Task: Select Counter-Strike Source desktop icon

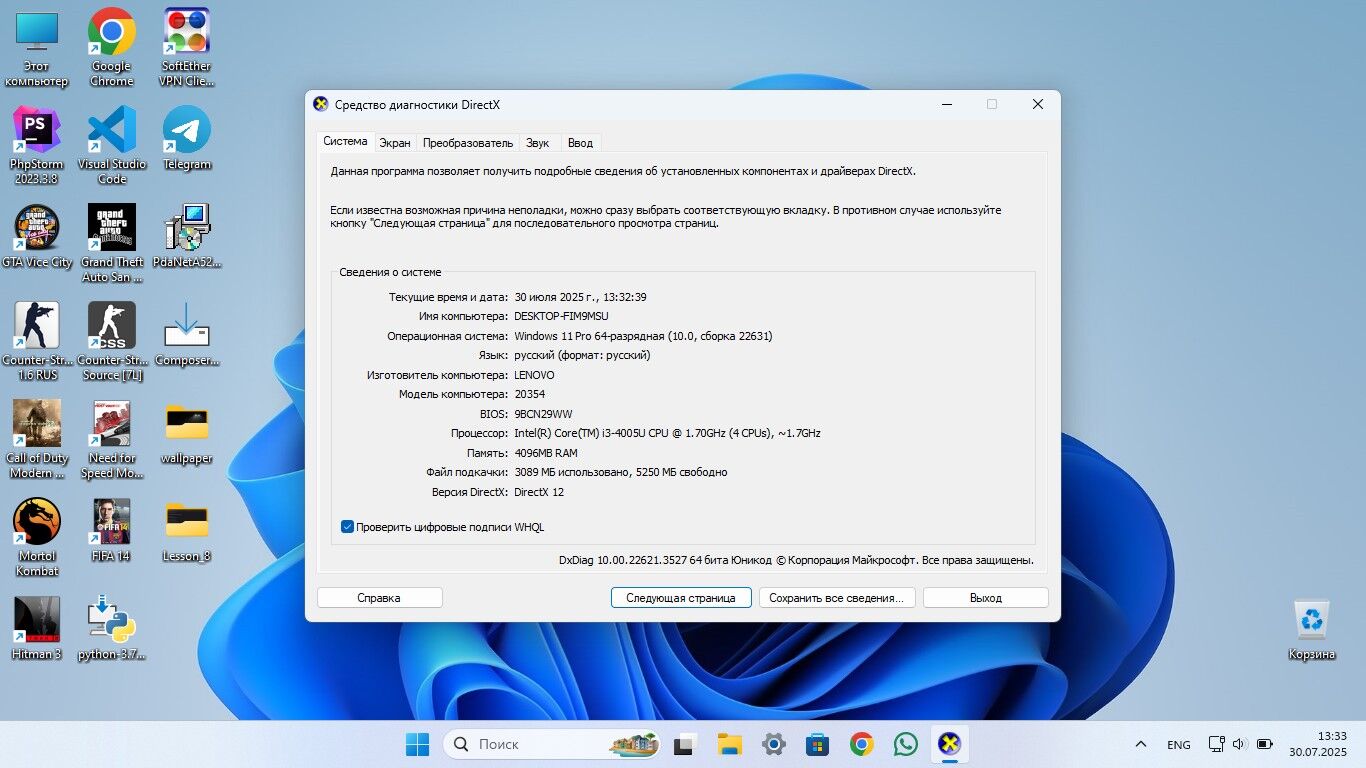Action: 112,341
